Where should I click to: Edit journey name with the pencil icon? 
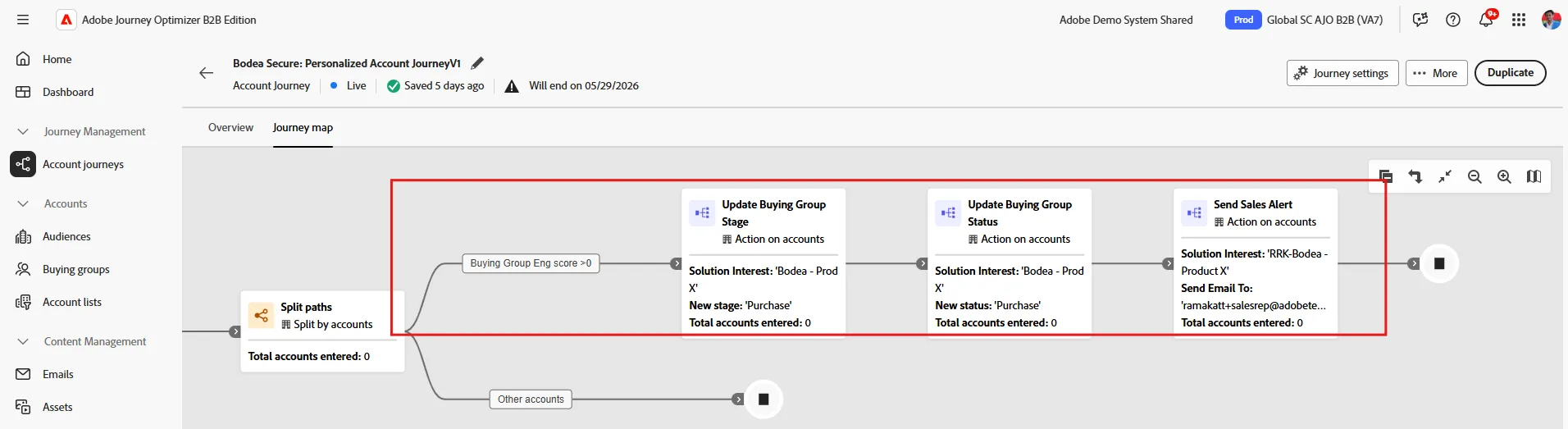(477, 63)
